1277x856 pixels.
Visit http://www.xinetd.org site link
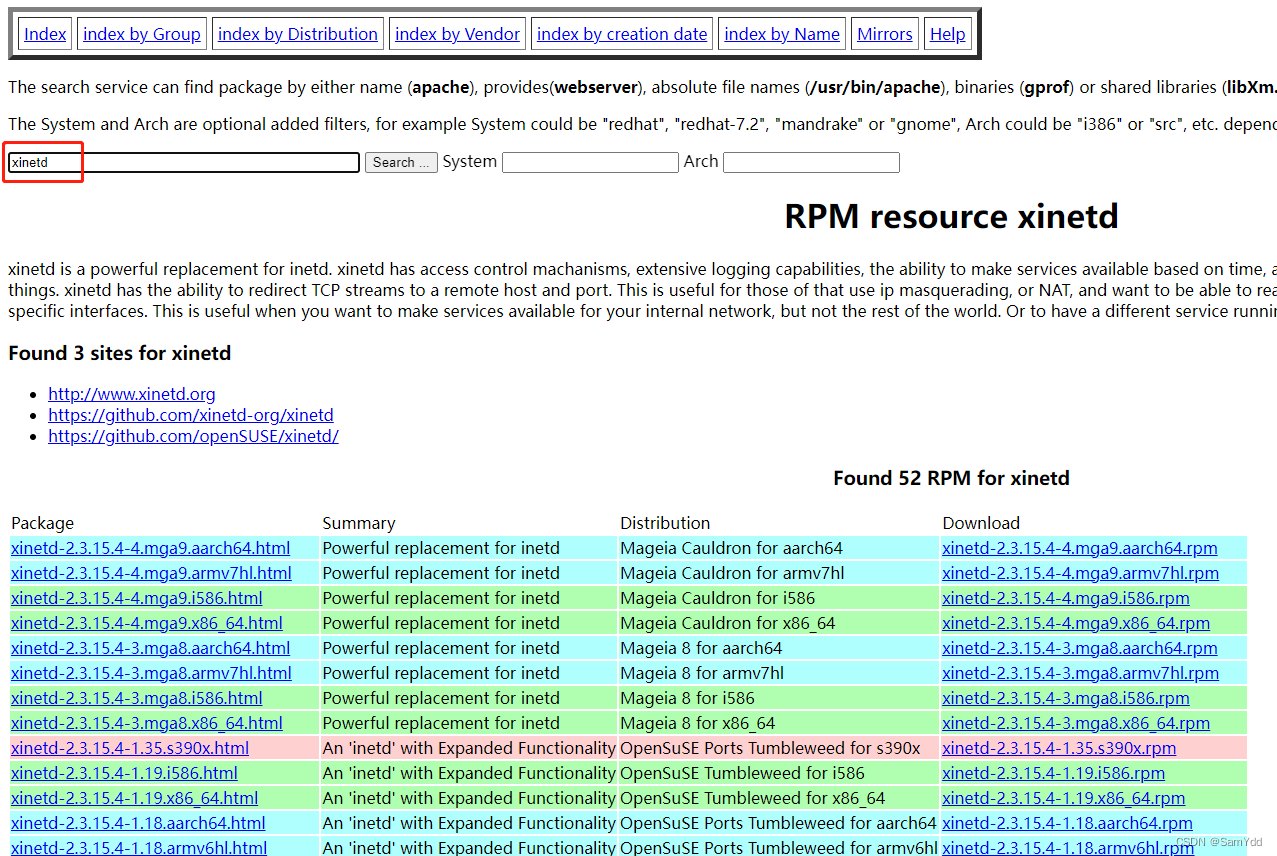[132, 394]
